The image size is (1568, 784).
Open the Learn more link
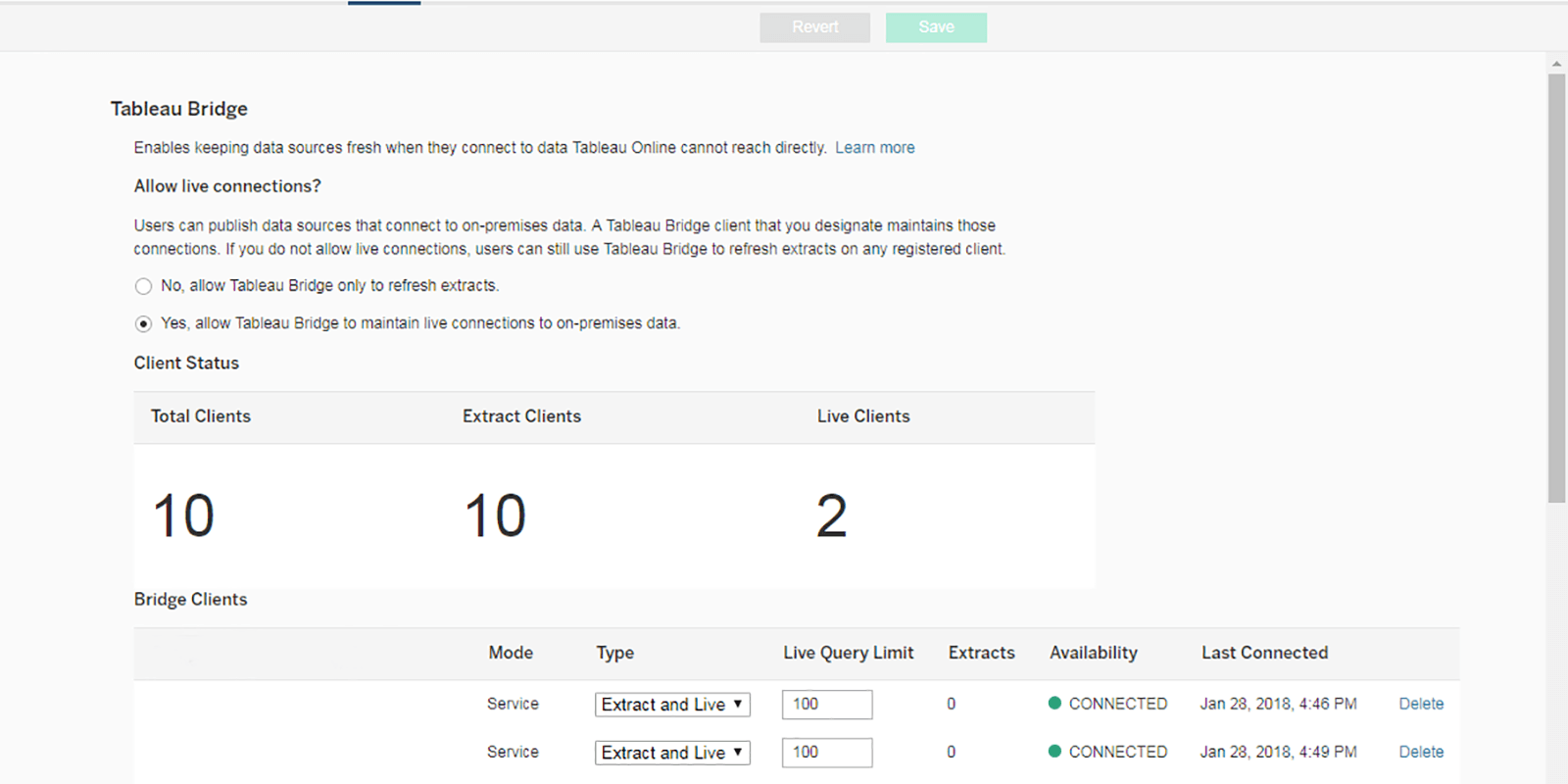pyautogui.click(x=874, y=148)
